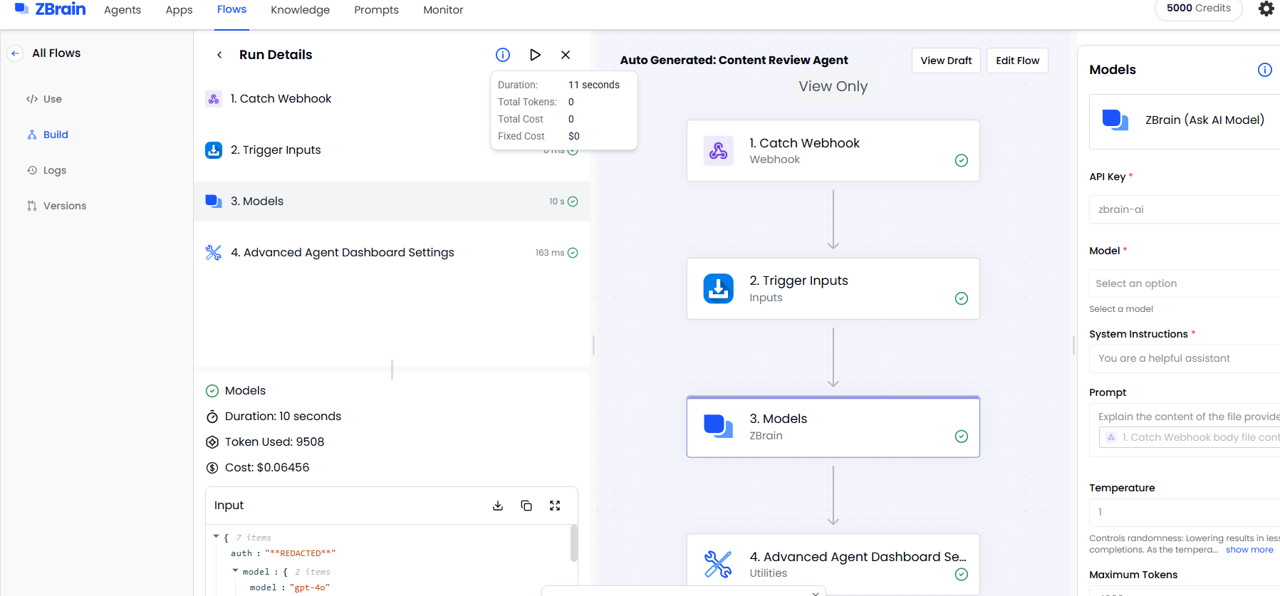The height and width of the screenshot is (596, 1280).
Task: Expand the Input panel to fullscreen
Action: [555, 506]
